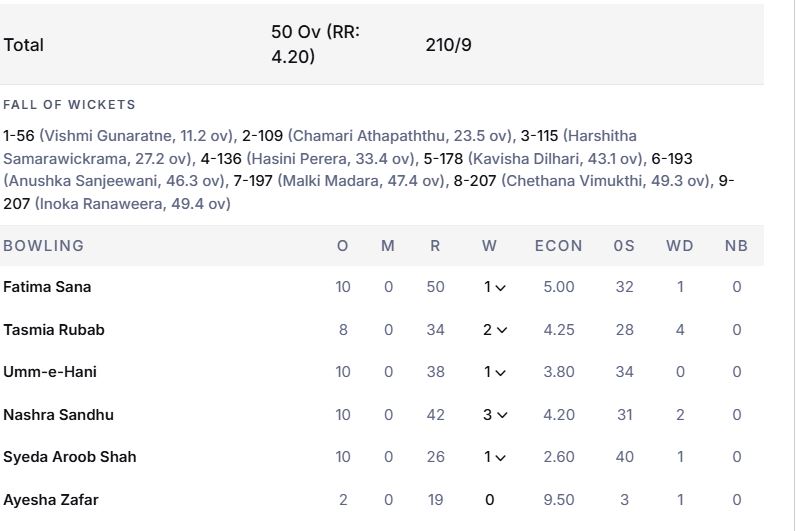Expand Tasmia Rubab's wickets chevron

click(x=502, y=330)
